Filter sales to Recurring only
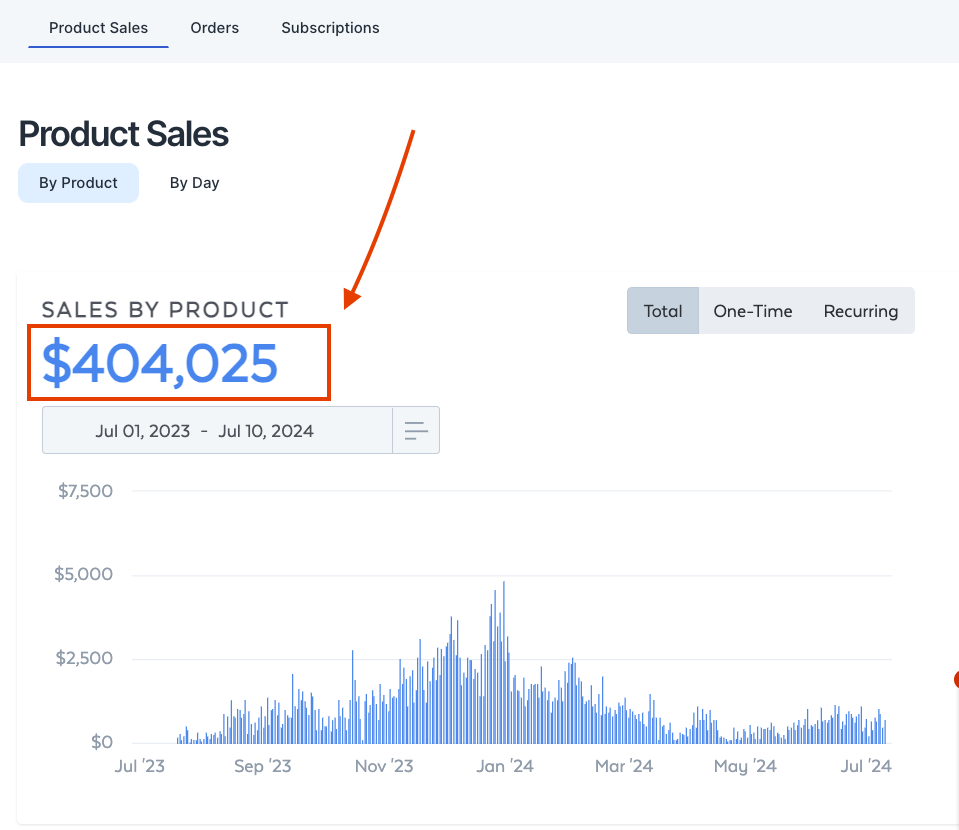 coord(860,310)
